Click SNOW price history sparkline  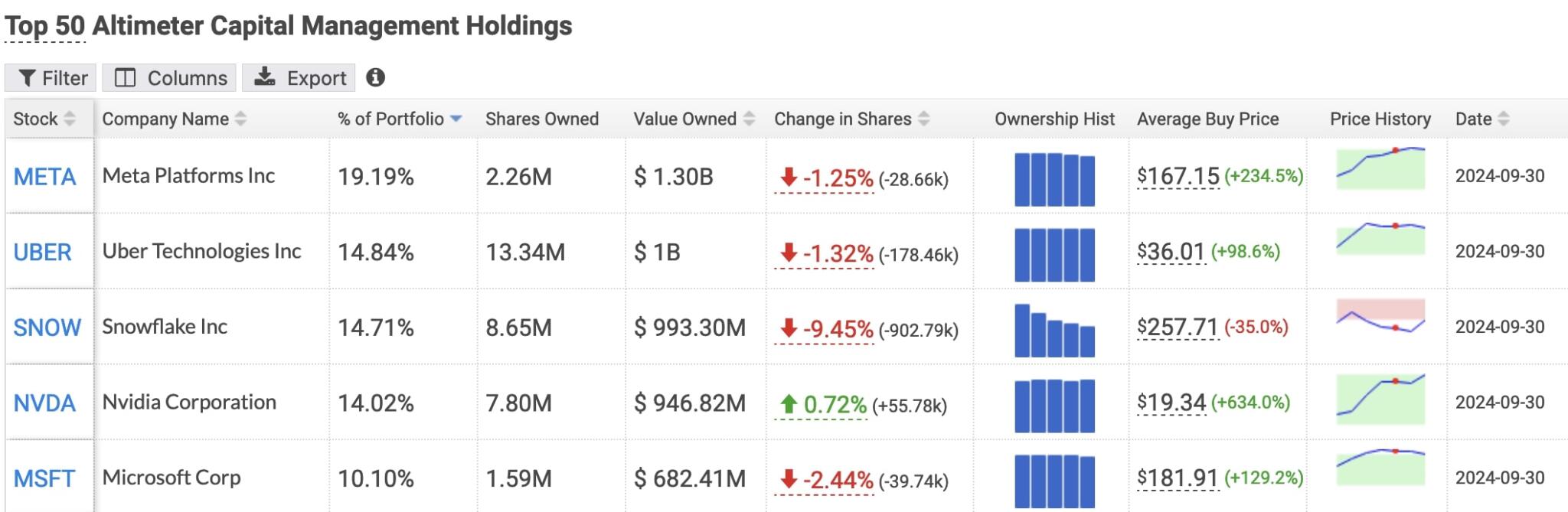pyautogui.click(x=1380, y=316)
